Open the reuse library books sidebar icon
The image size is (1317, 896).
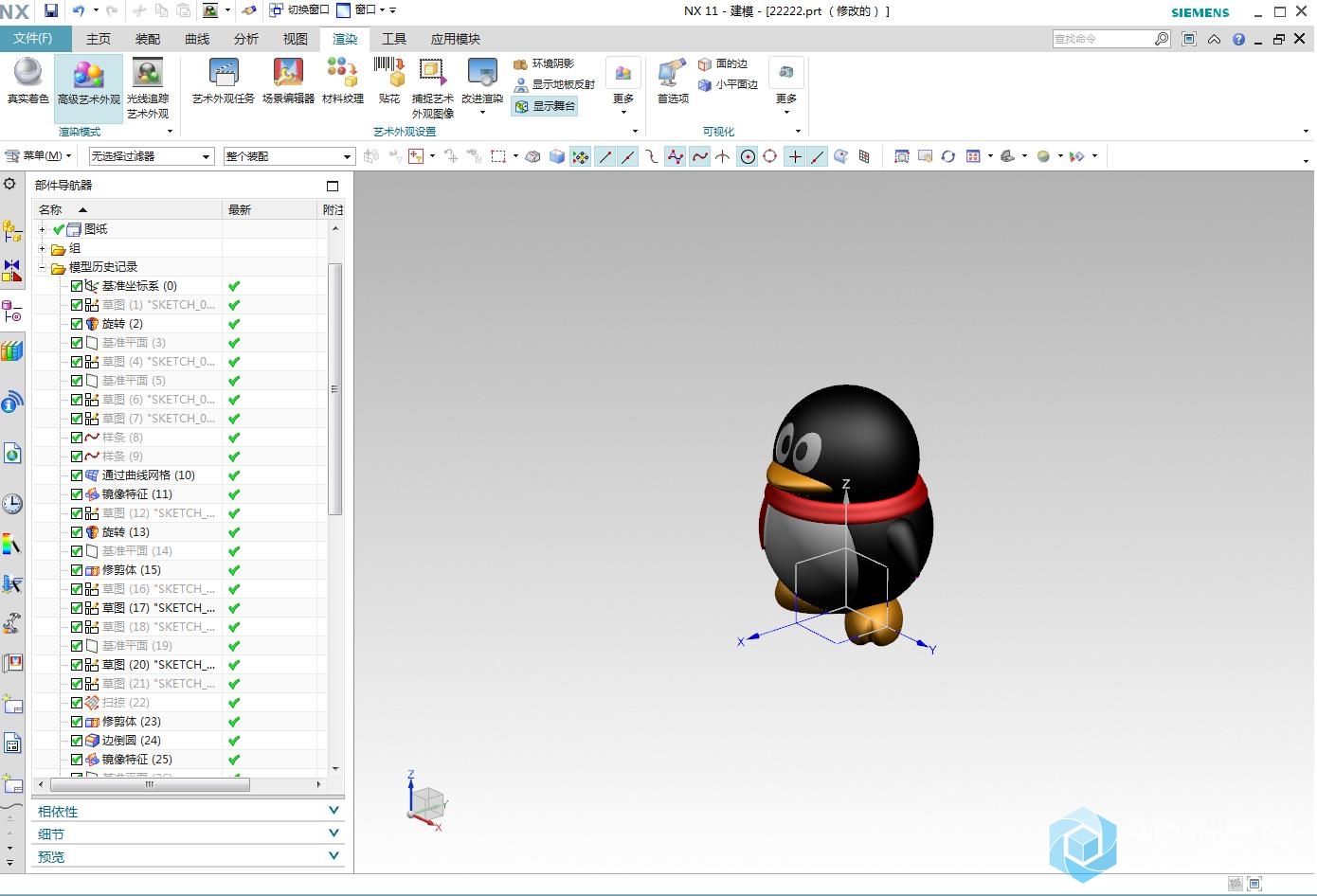coord(11,350)
